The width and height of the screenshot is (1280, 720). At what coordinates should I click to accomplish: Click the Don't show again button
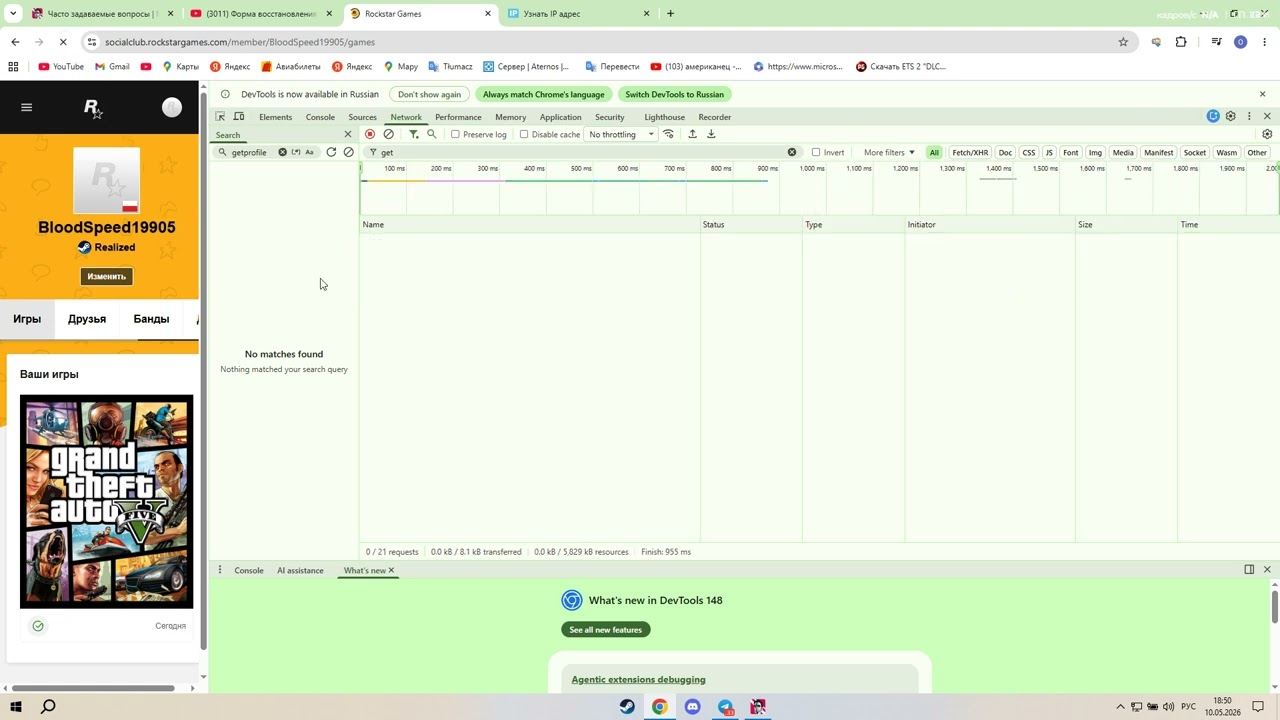pyautogui.click(x=429, y=94)
